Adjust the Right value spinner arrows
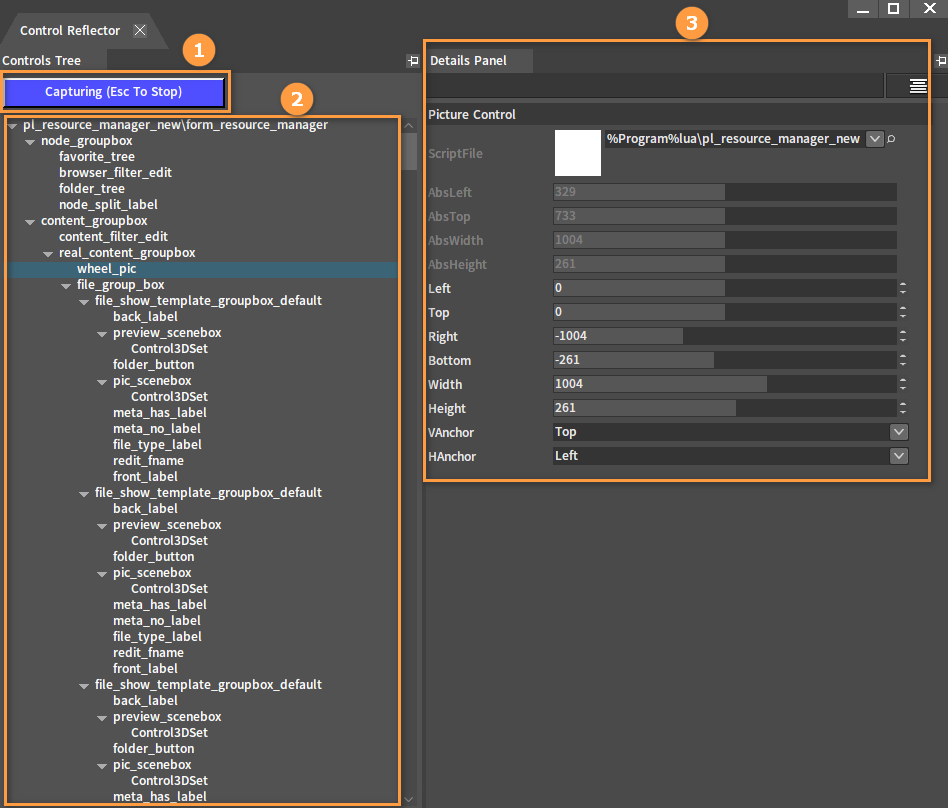This screenshot has height=808, width=948. 903,336
